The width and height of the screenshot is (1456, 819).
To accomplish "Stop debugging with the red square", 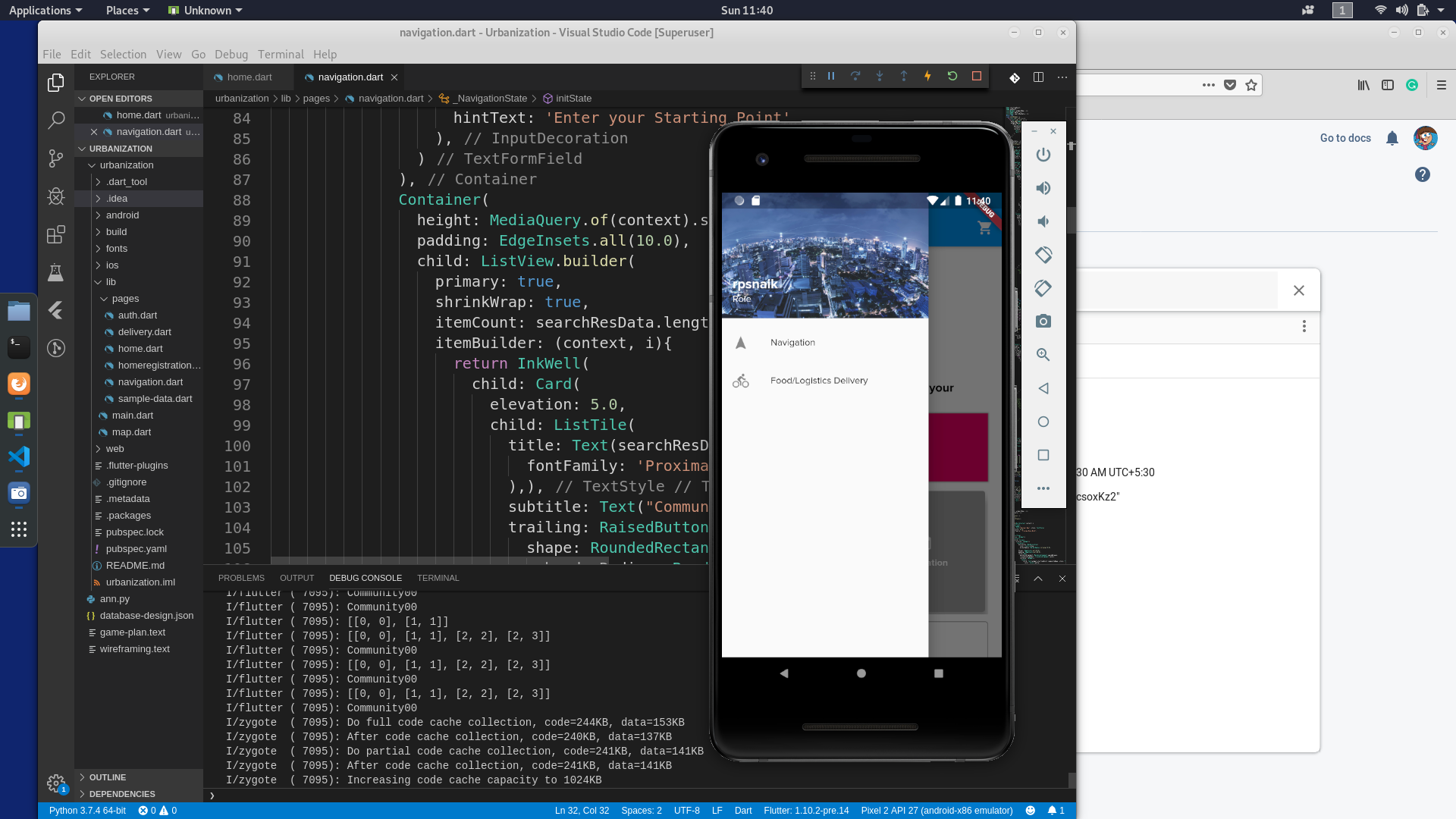I will 977,76.
